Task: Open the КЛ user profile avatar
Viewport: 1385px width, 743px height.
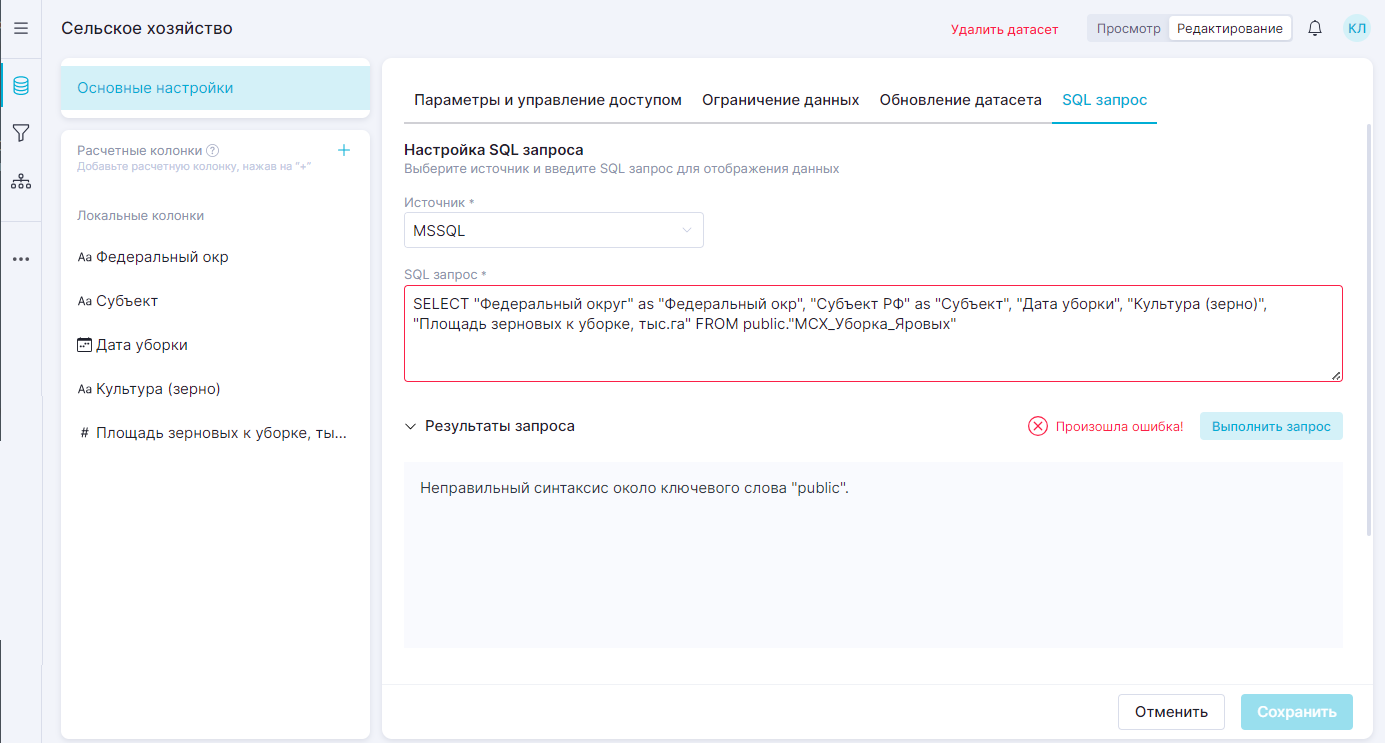Action: tap(1356, 28)
